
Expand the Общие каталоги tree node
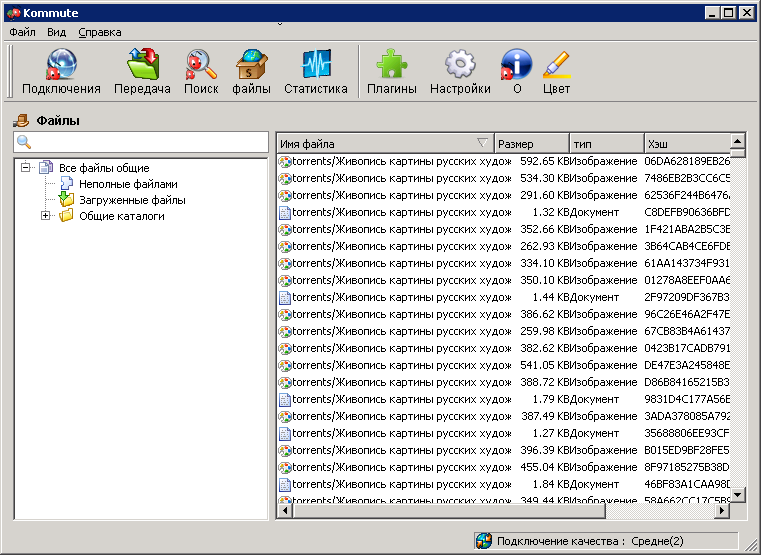click(46, 215)
